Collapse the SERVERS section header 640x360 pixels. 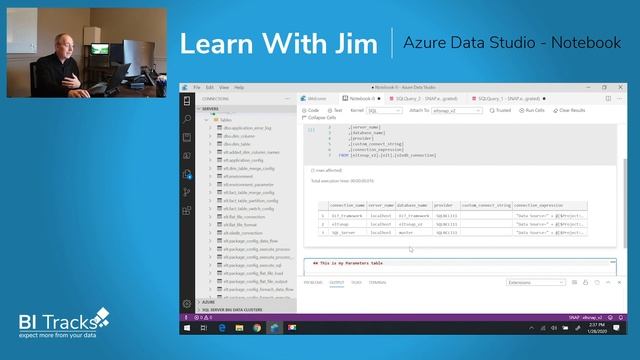[246, 109]
